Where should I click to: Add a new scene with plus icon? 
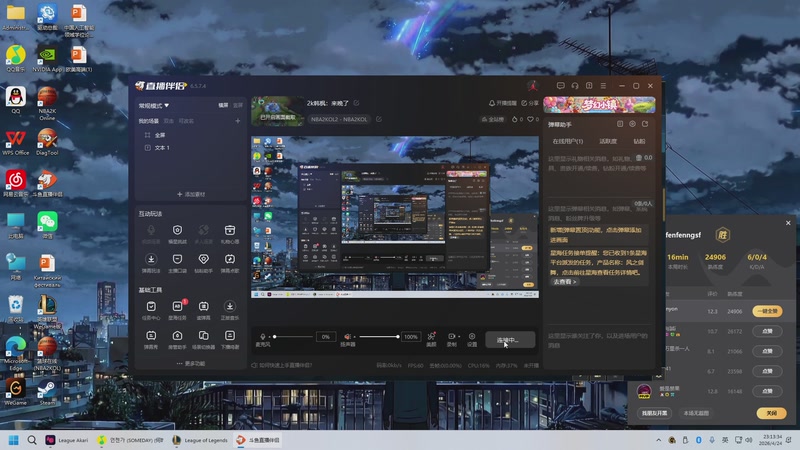(238, 121)
